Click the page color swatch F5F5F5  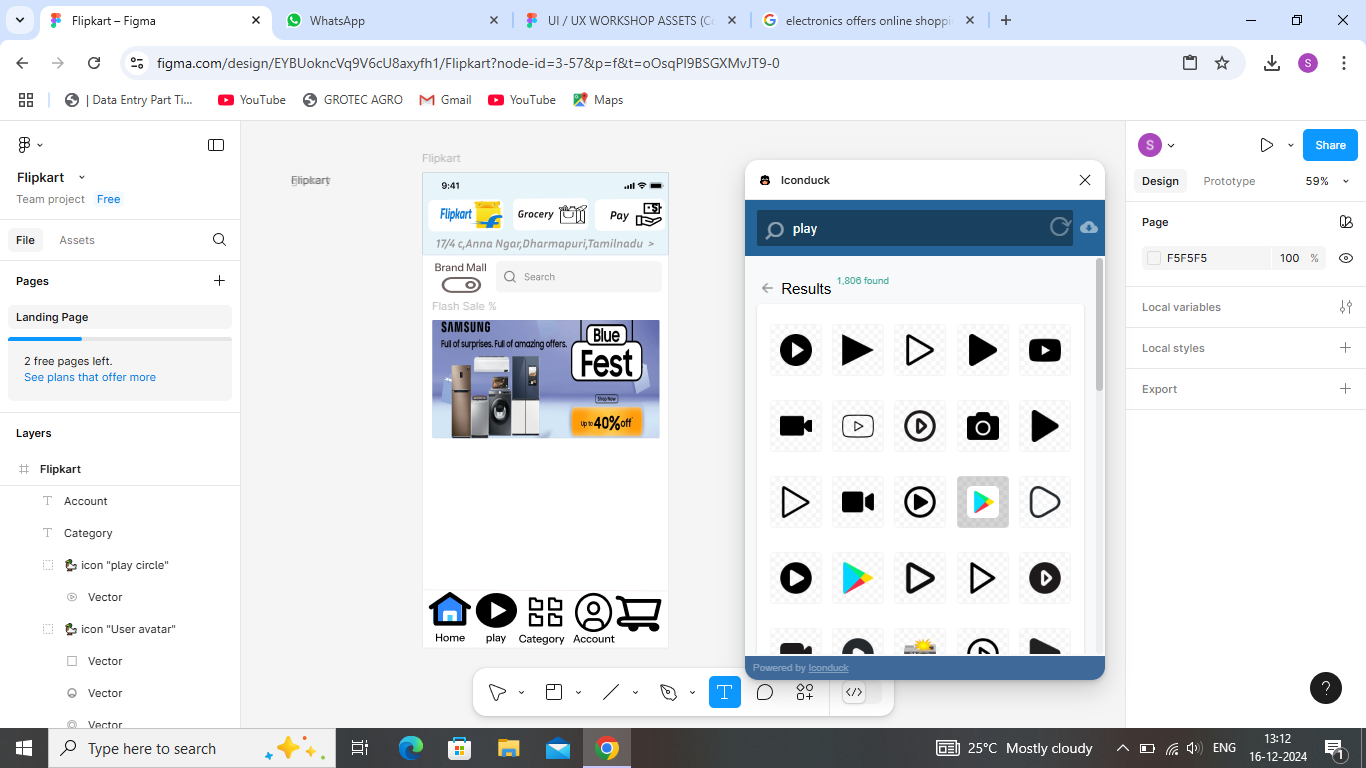tap(1154, 258)
